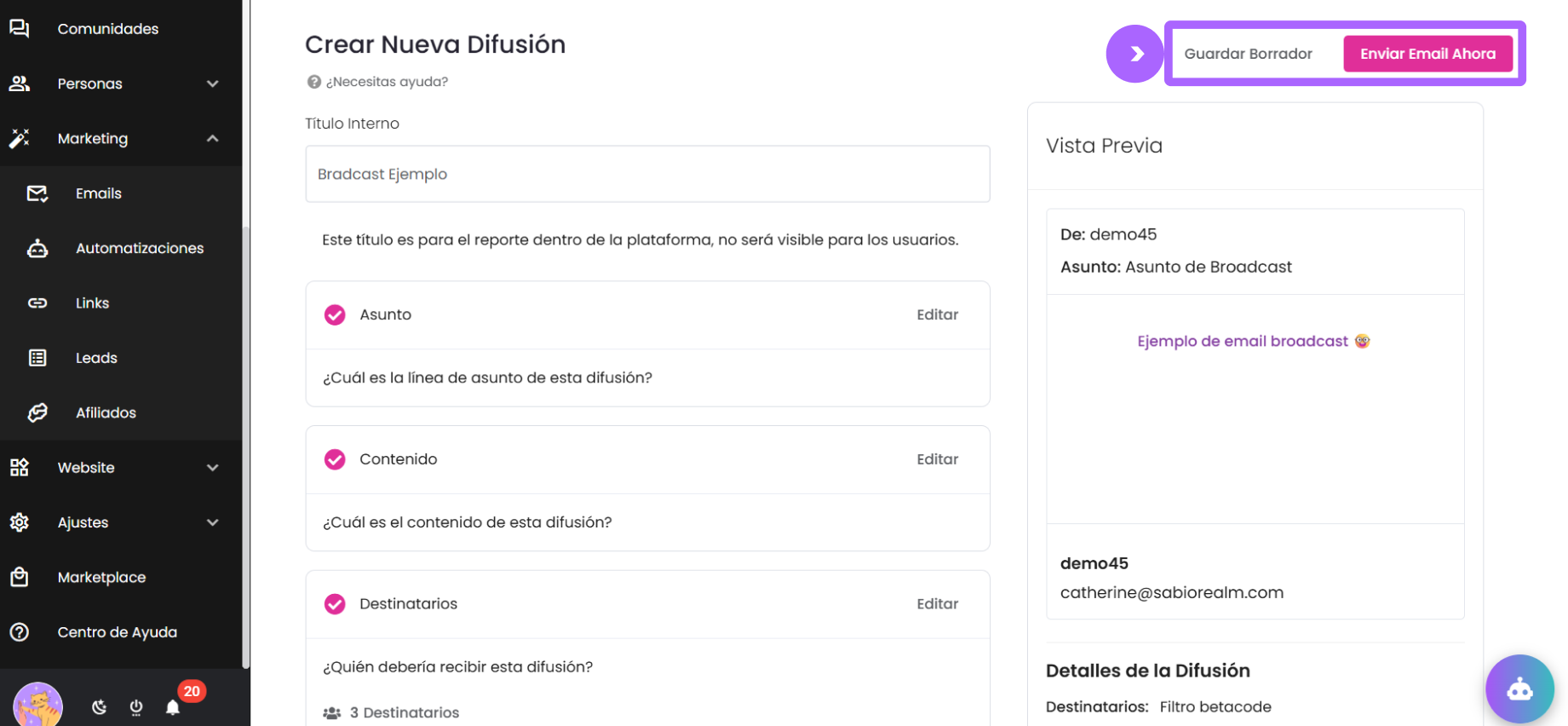Click the Contenido completed checkmark

[335, 459]
